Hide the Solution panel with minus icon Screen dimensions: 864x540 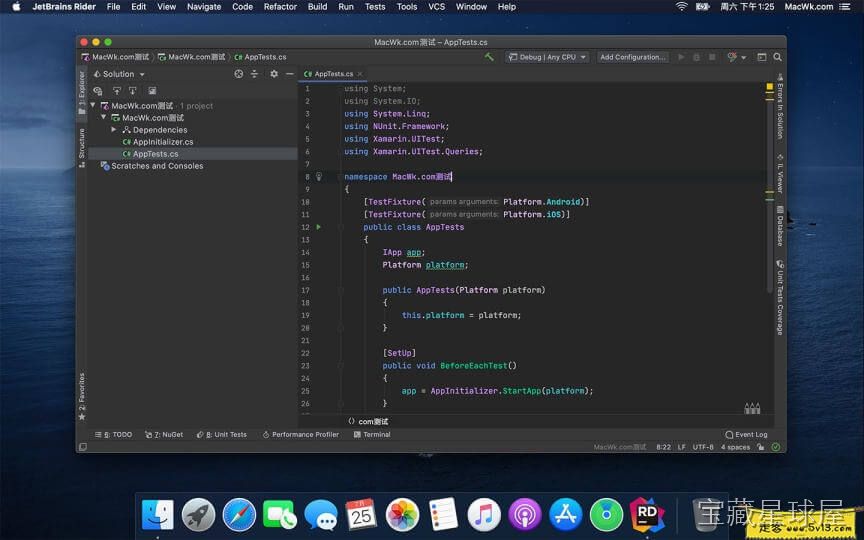pyautogui.click(x=289, y=74)
